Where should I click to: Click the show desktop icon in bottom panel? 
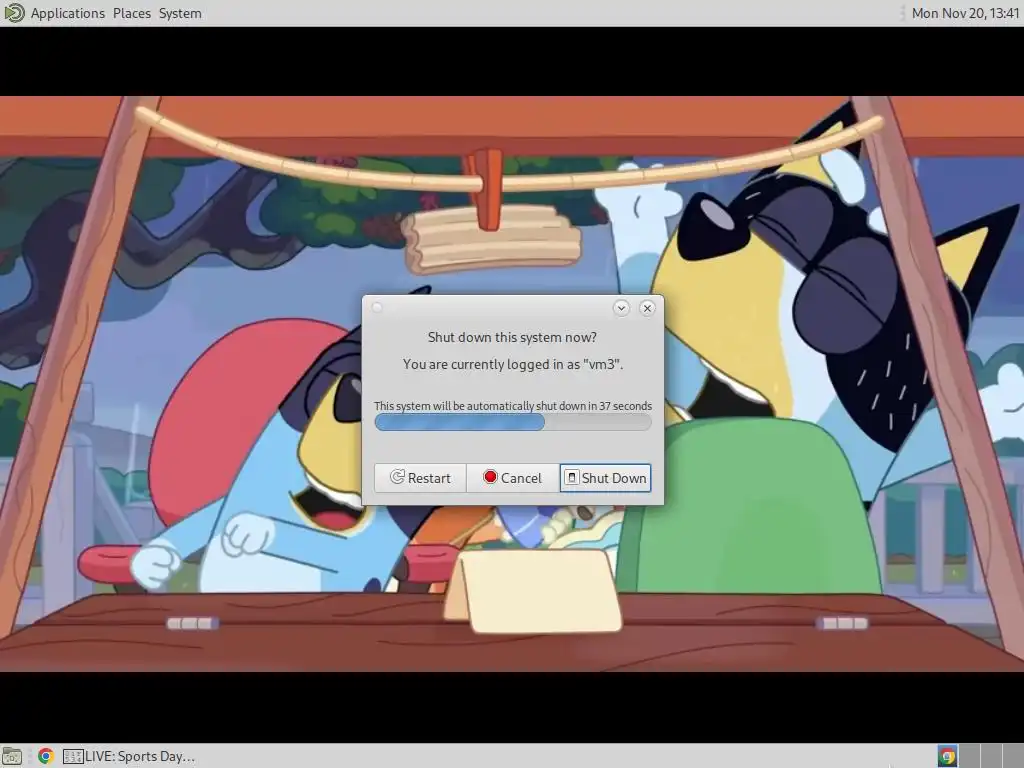pyautogui.click(x=12, y=756)
